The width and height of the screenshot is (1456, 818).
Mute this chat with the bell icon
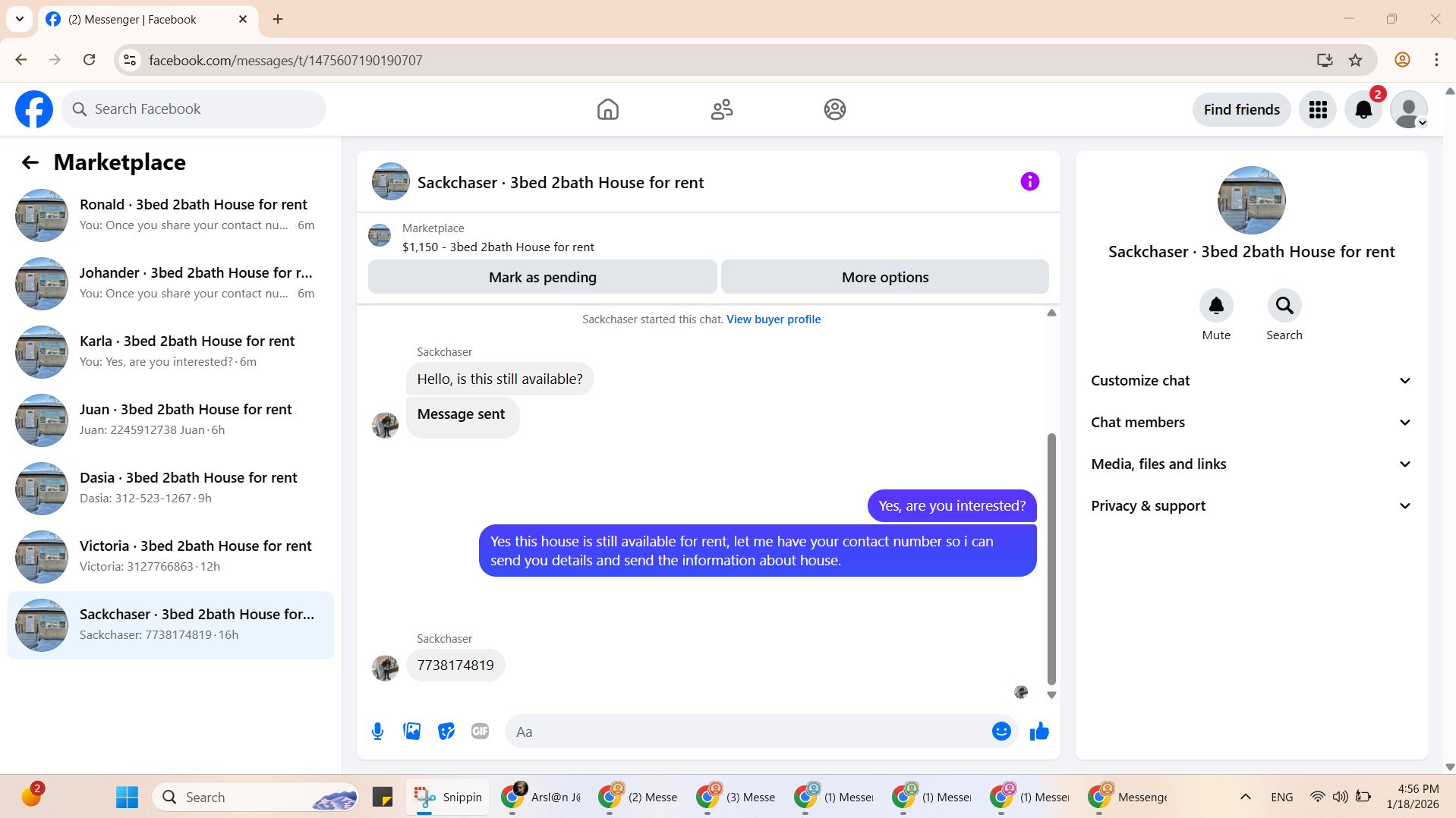[x=1215, y=306]
